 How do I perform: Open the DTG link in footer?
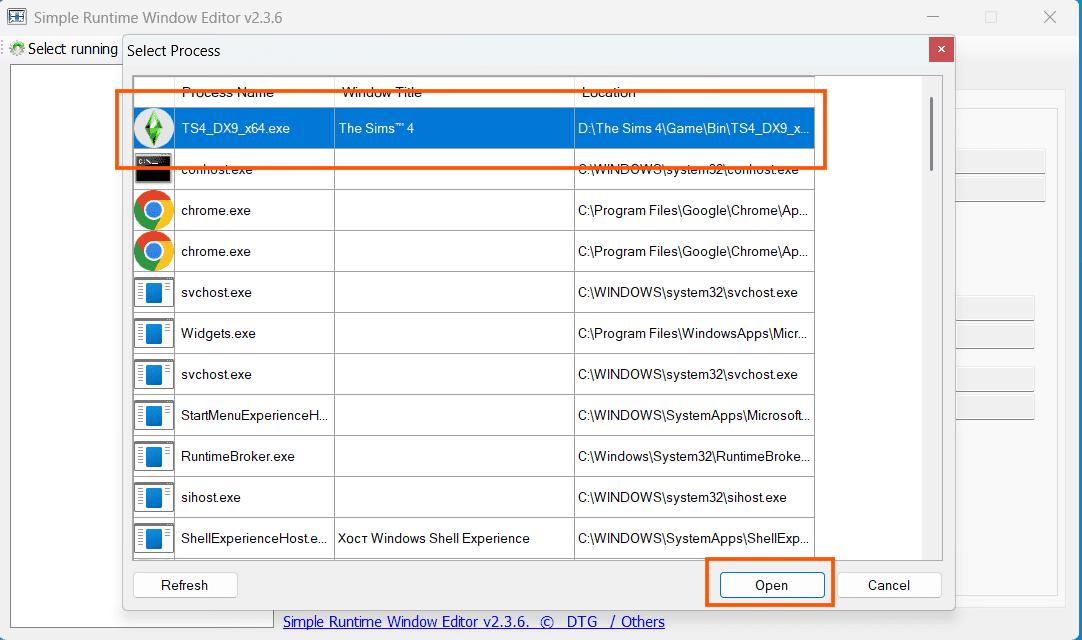tap(582, 622)
